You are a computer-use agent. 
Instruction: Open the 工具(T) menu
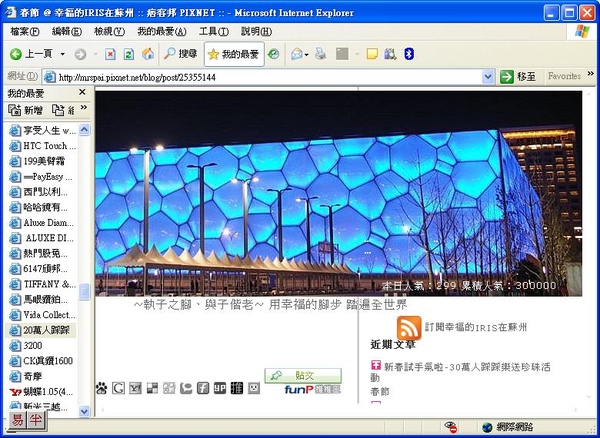[214, 32]
